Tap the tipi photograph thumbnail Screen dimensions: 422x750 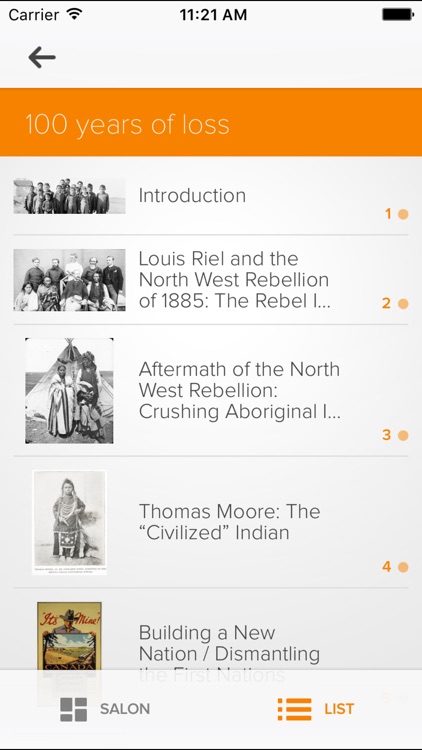tap(69, 391)
